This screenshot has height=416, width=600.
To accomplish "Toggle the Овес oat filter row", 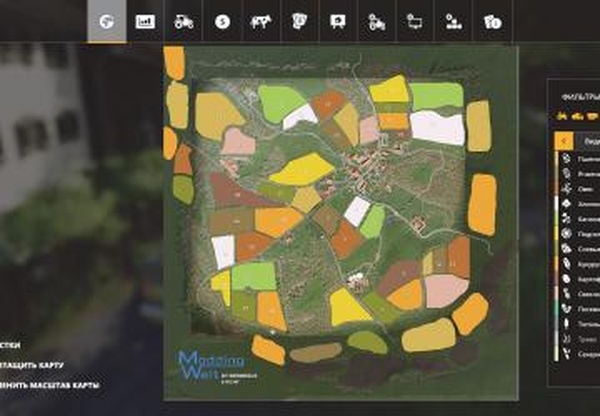I will [x=579, y=189].
